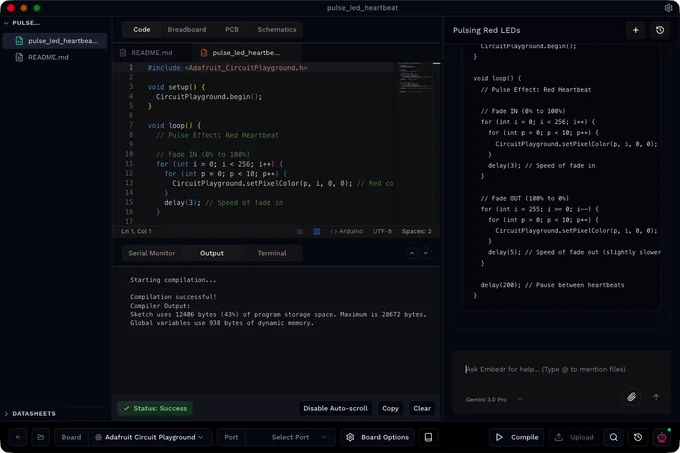The width and height of the screenshot is (680, 453).
Task: Switch to Serial Monitor tab
Action: point(152,253)
